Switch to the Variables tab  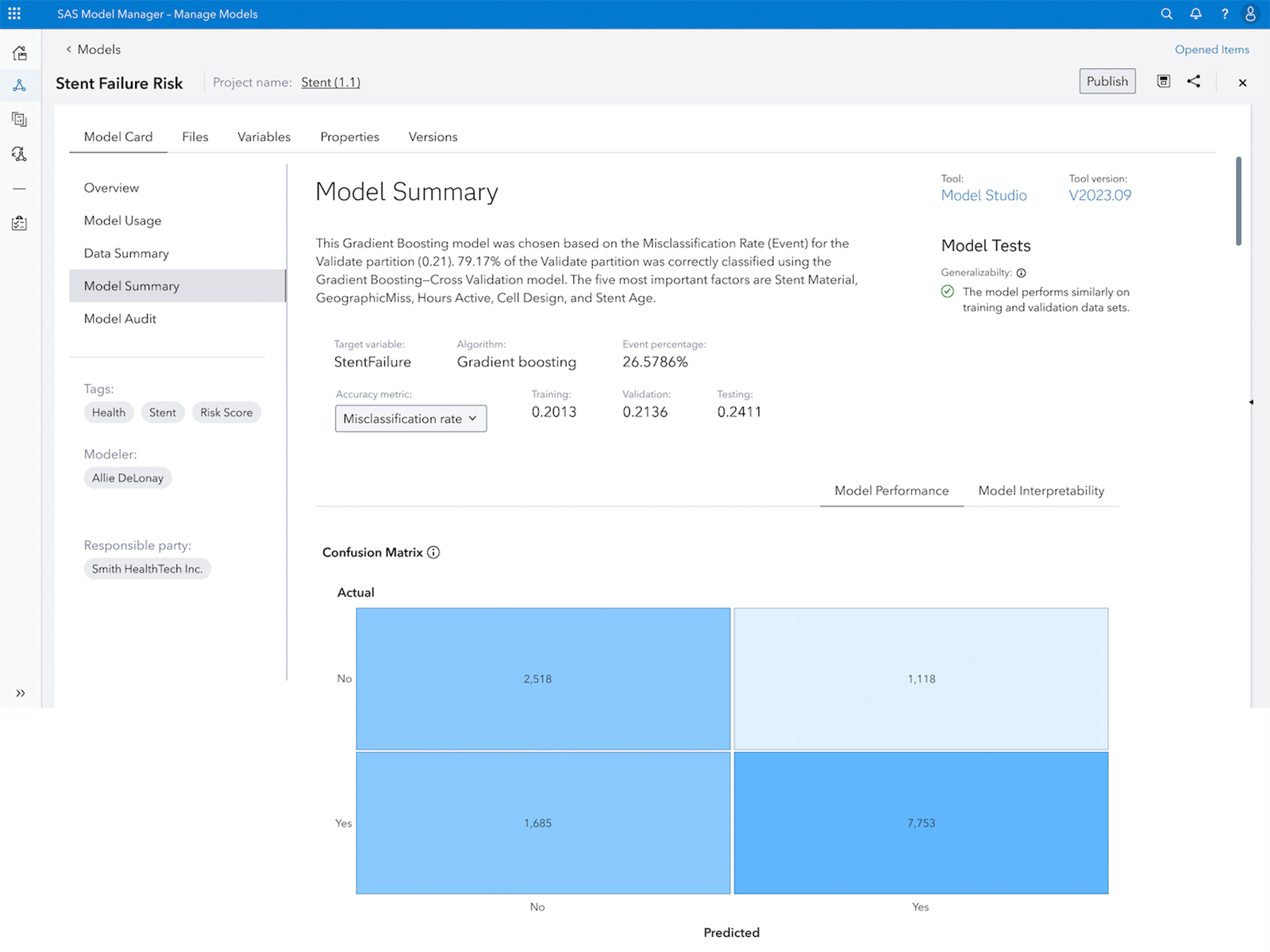(x=264, y=136)
